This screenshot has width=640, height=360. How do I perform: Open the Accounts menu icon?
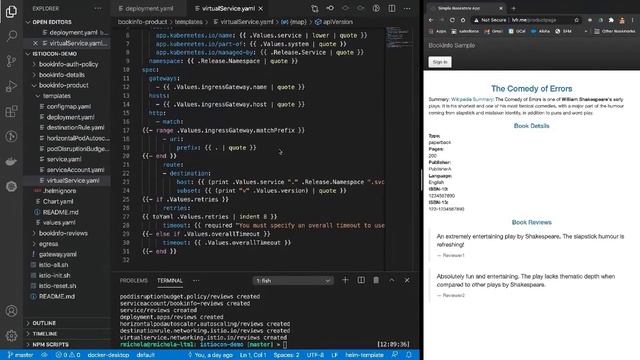(x=11, y=311)
